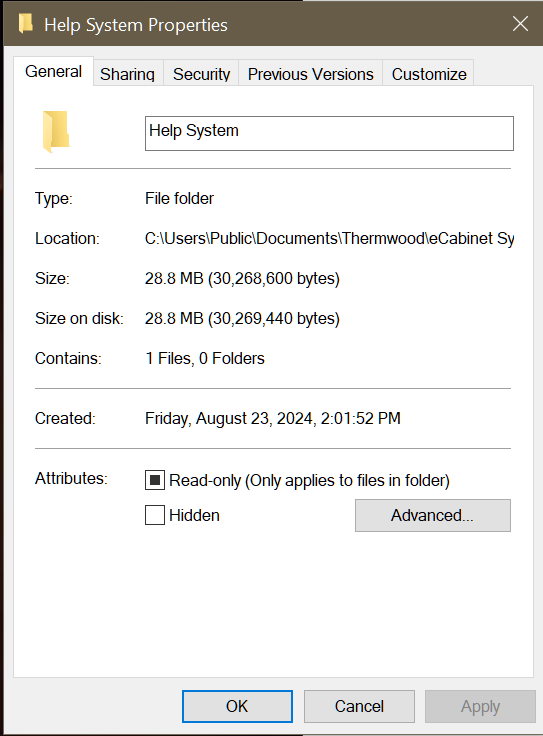Click the Created date and time text
The image size is (543, 736).
point(273,418)
